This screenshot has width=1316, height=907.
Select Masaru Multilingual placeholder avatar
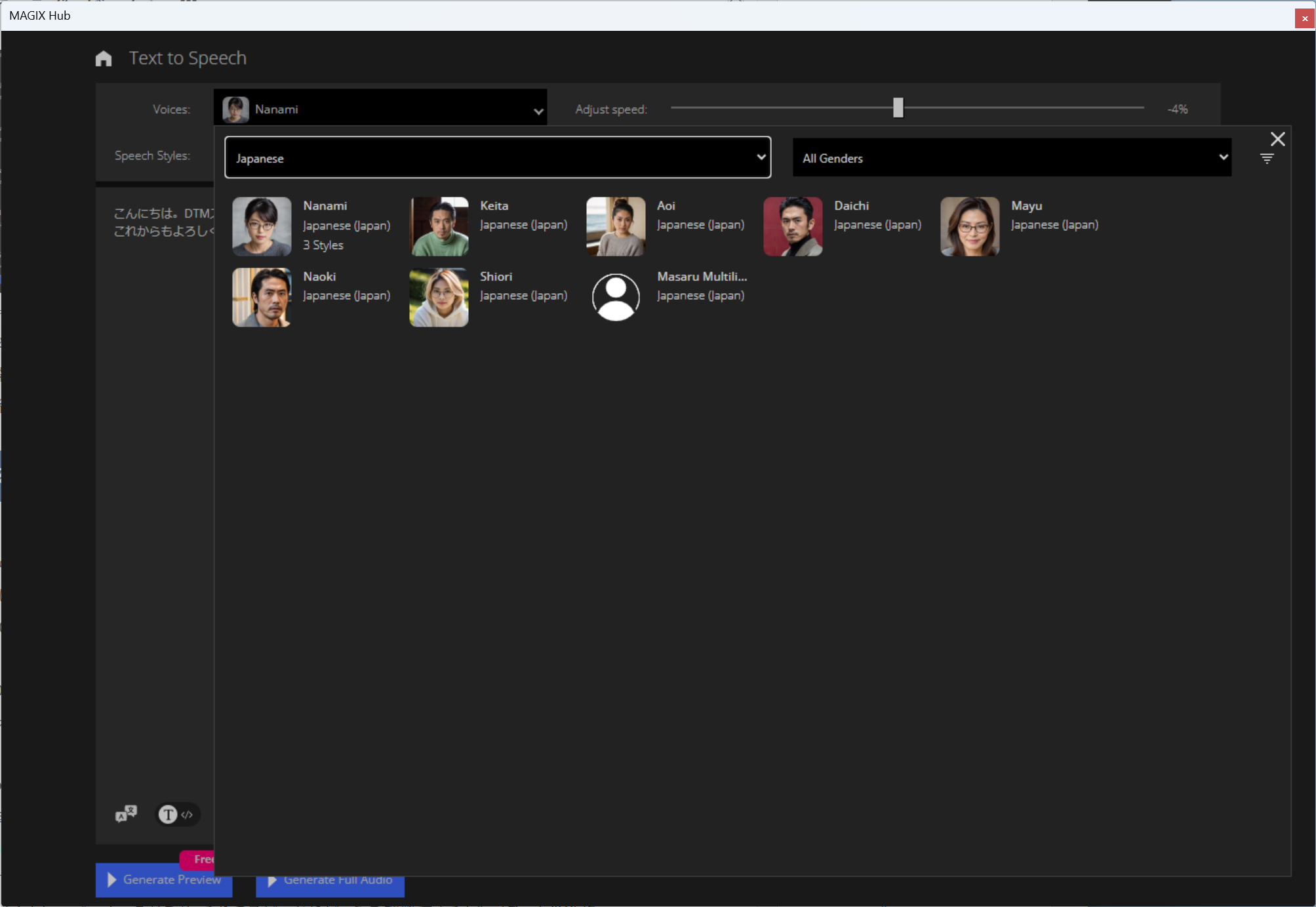click(x=616, y=297)
